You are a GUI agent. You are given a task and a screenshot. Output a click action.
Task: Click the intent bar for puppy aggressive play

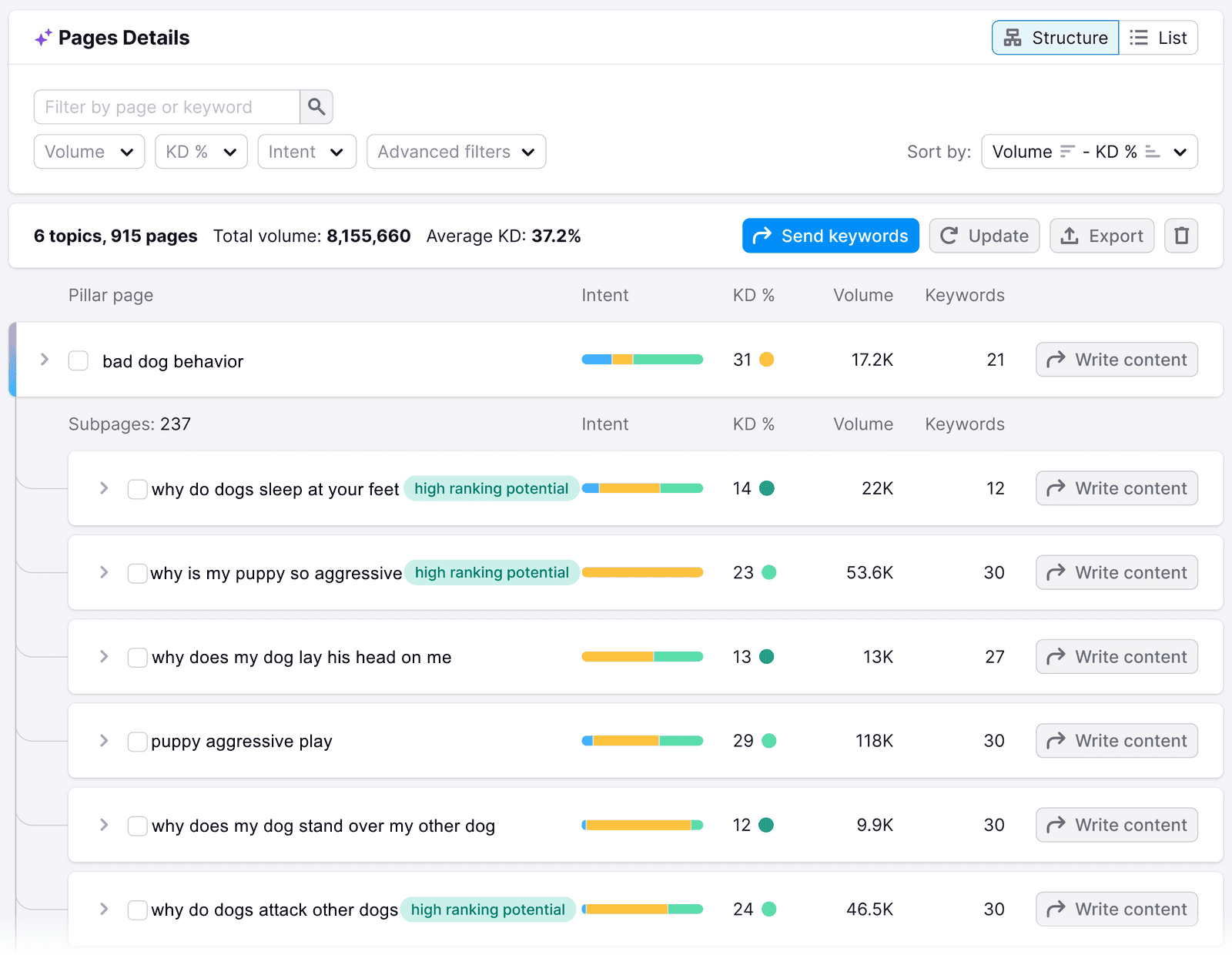642,741
